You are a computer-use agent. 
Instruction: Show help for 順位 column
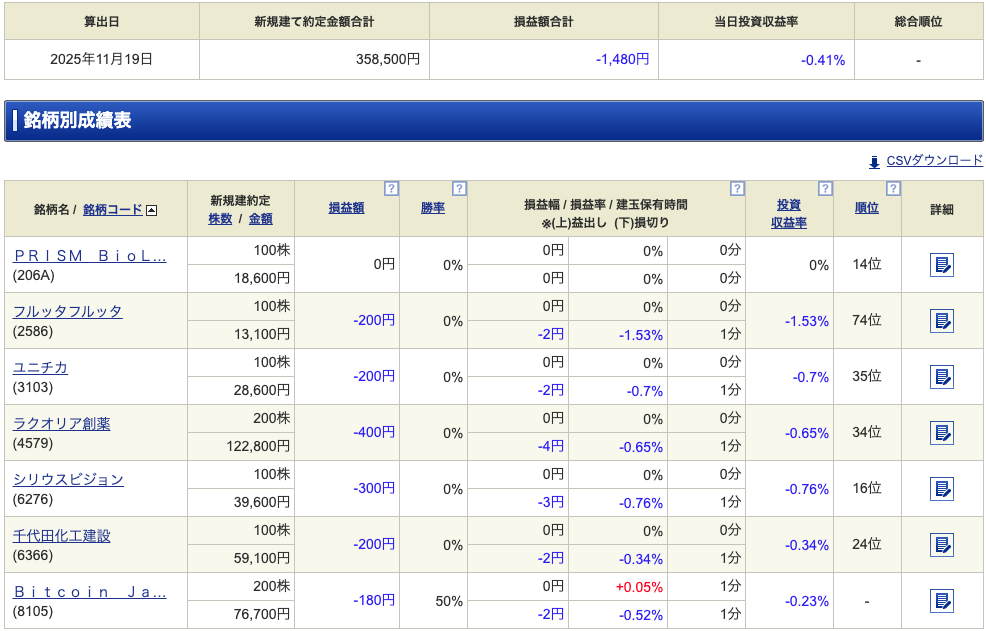893,188
